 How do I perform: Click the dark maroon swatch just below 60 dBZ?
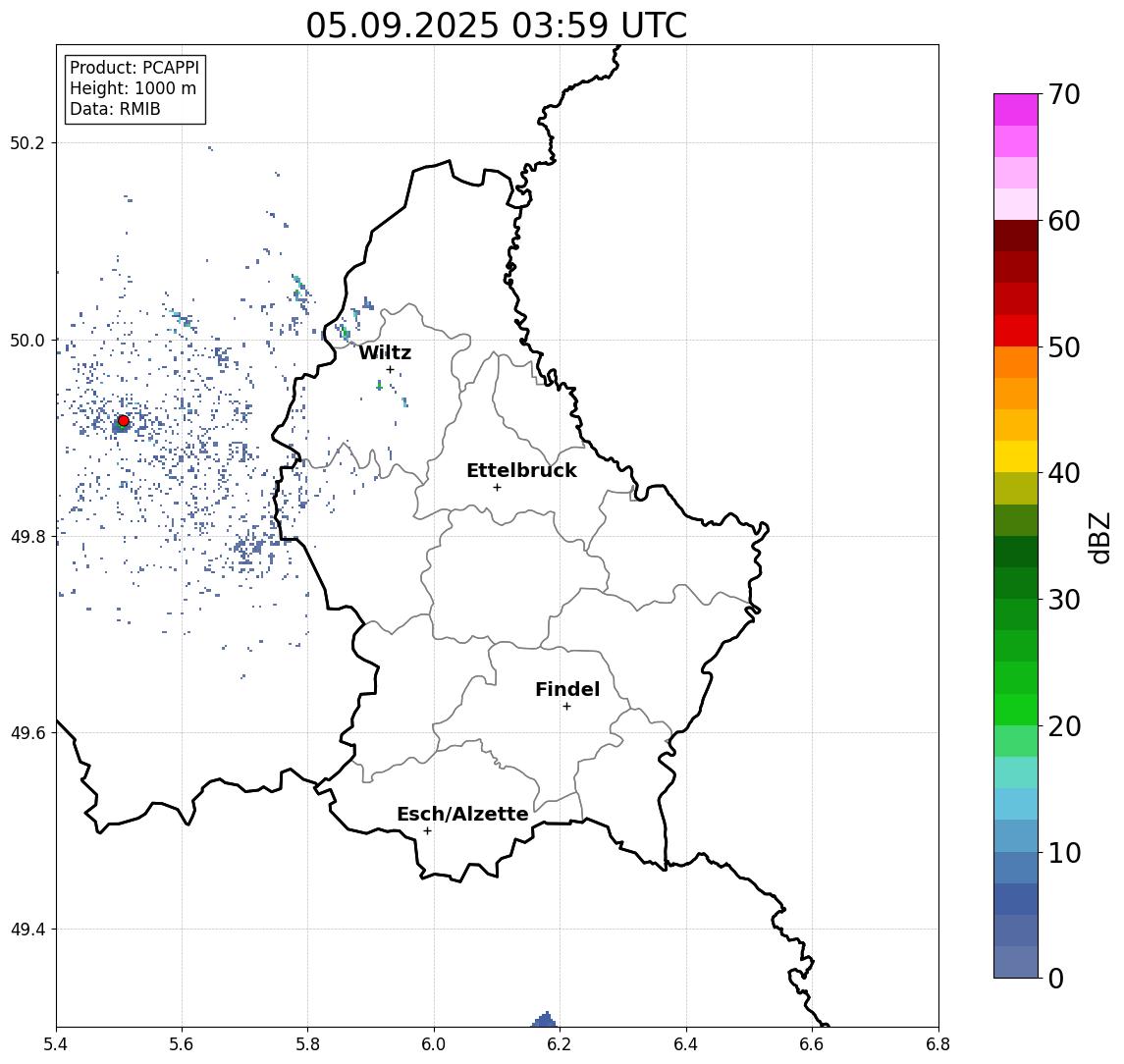pos(1016,236)
